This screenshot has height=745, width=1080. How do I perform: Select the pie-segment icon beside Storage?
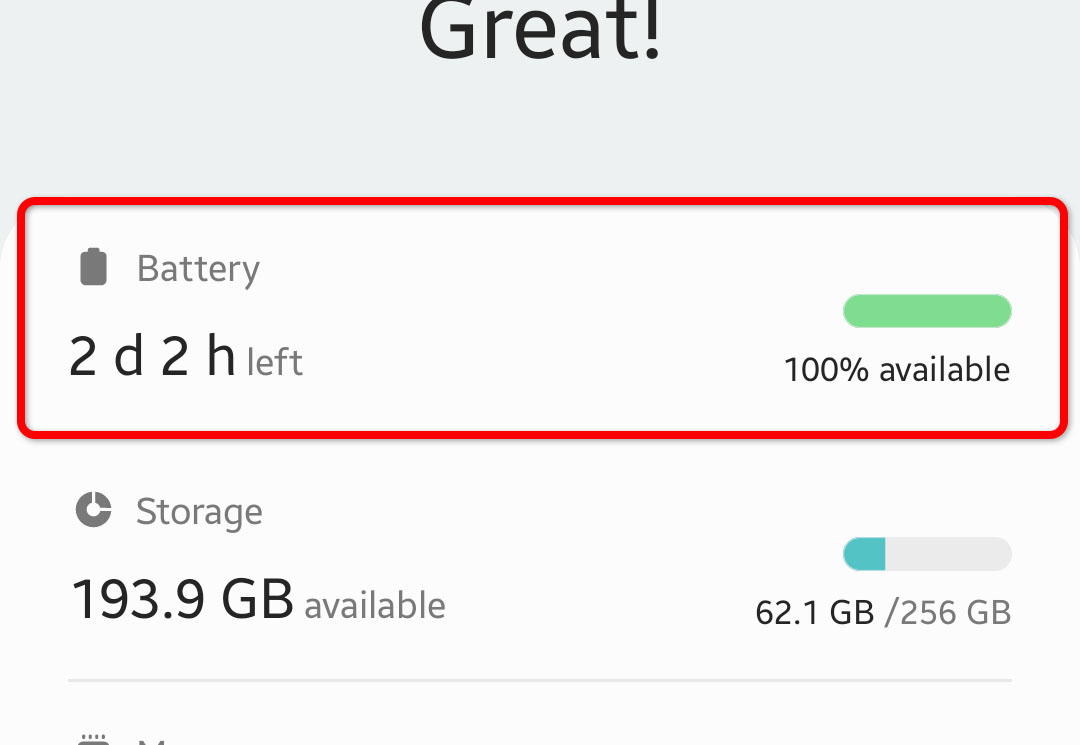[x=92, y=510]
